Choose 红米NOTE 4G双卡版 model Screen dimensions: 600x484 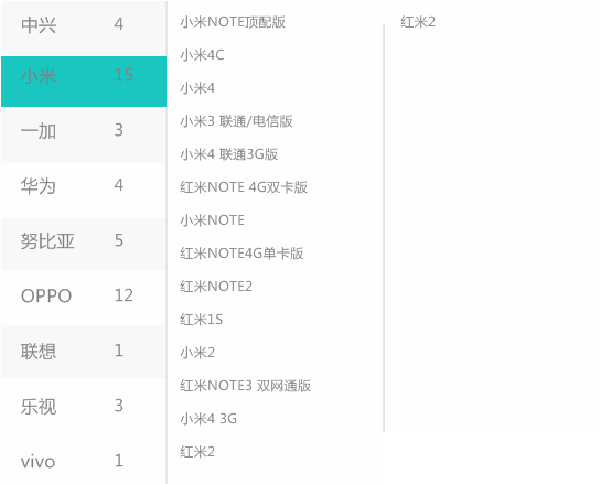point(243,187)
